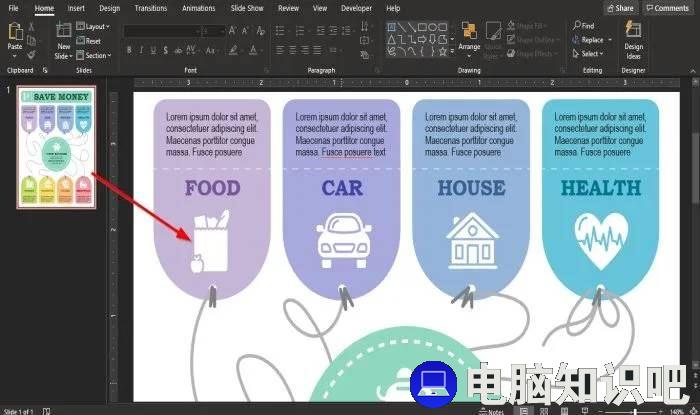Click the Arrange icon

[469, 31]
